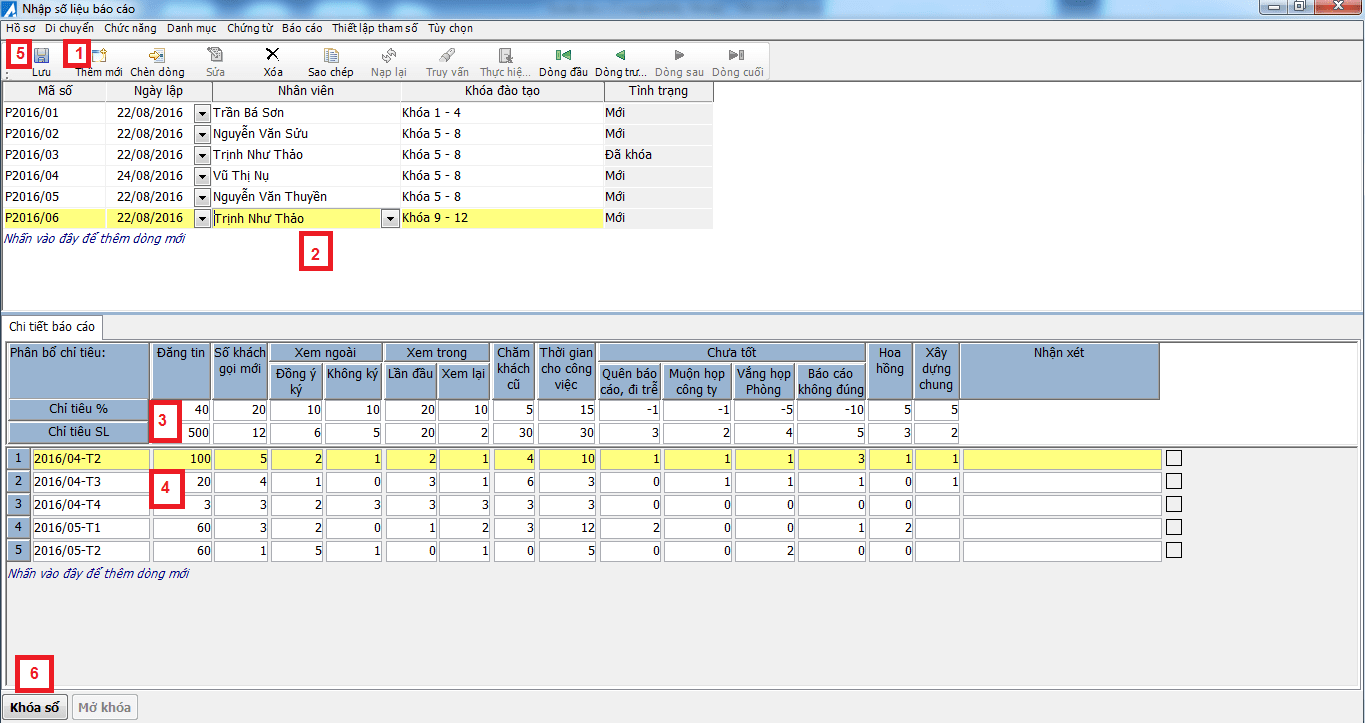This screenshot has width=1365, height=723.
Task: Click the Lưu save icon
Action: (x=41, y=56)
